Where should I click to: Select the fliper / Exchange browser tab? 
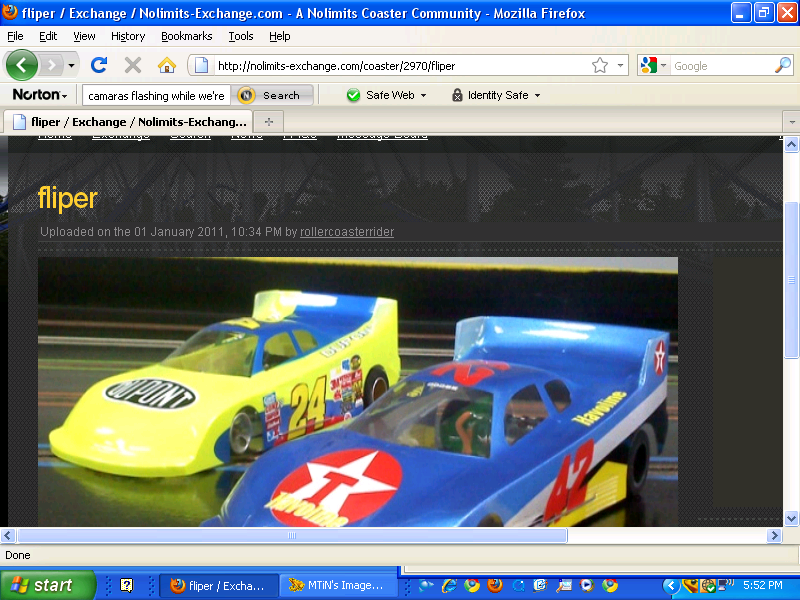tap(129, 122)
